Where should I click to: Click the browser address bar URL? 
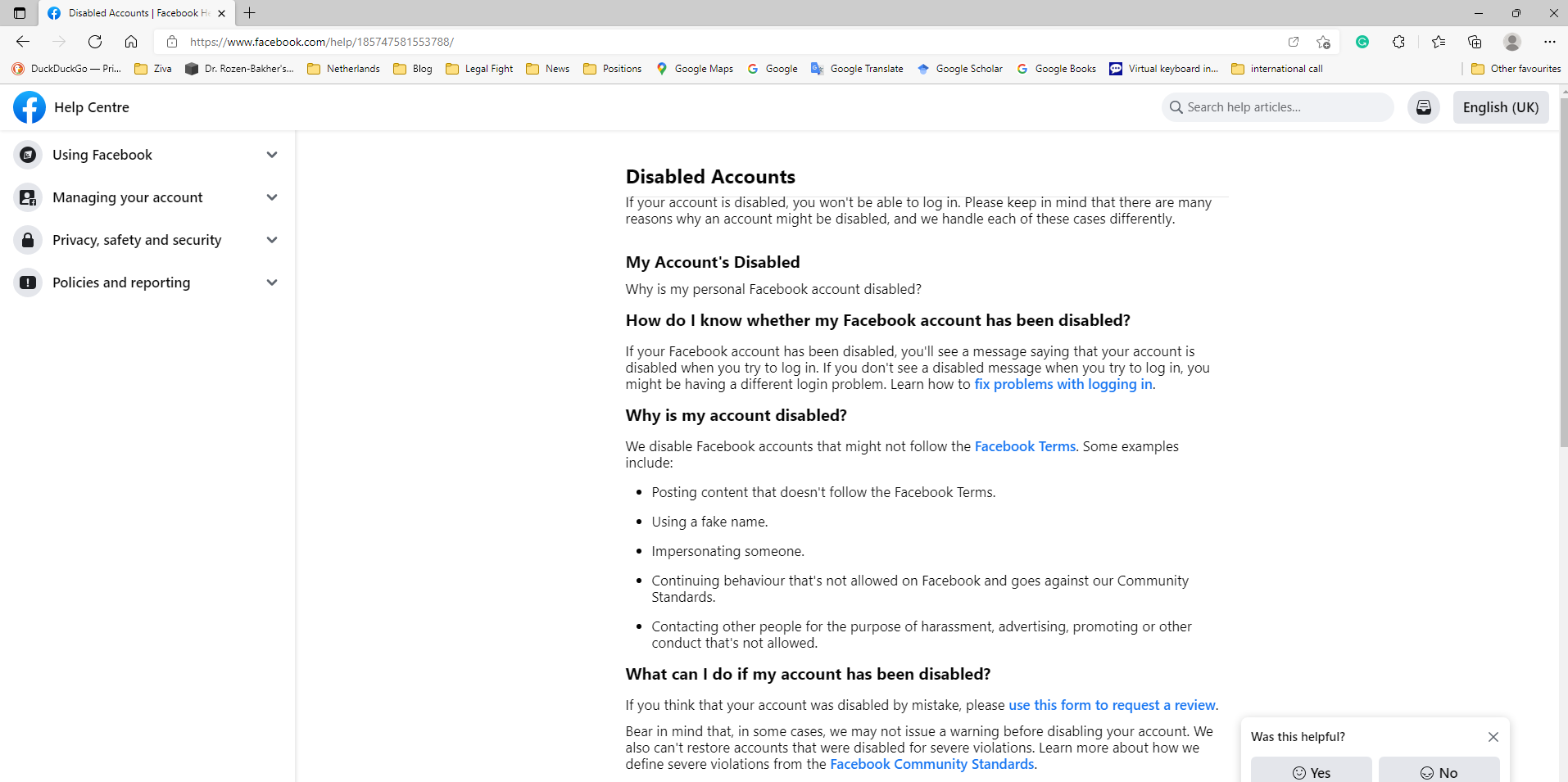(322, 42)
